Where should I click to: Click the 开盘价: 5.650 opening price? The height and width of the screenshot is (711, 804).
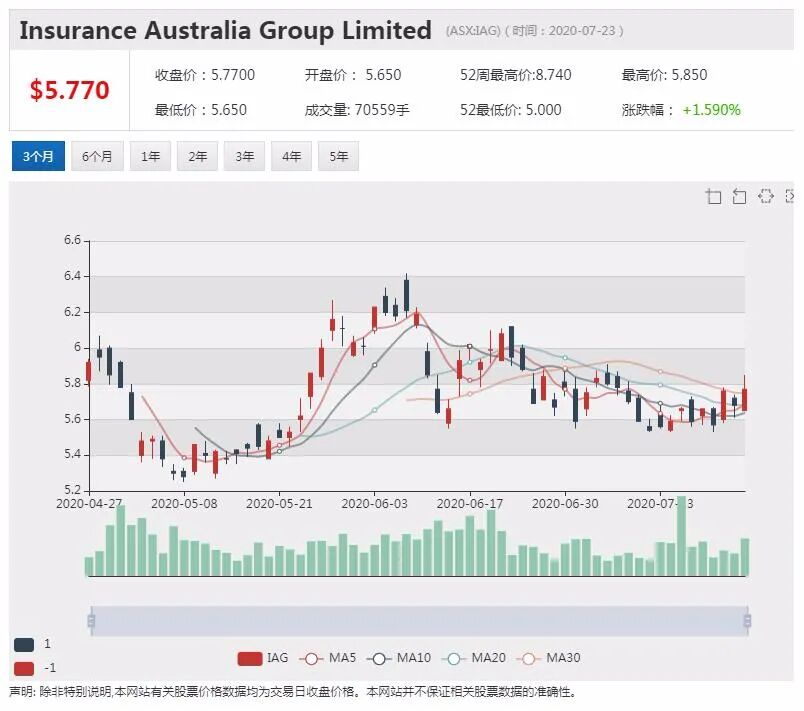(x=353, y=75)
